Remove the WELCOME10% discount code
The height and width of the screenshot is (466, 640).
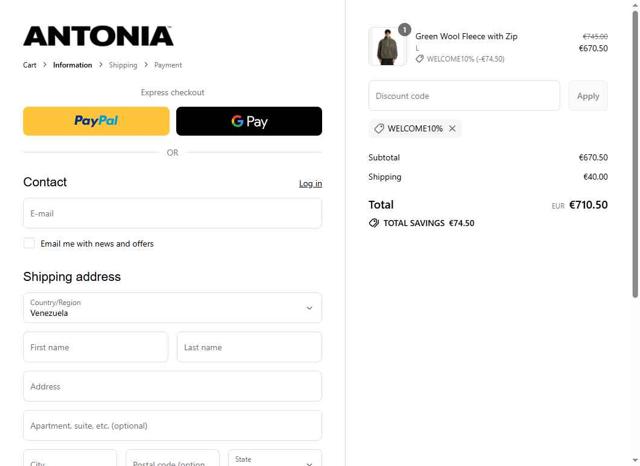[x=452, y=129]
